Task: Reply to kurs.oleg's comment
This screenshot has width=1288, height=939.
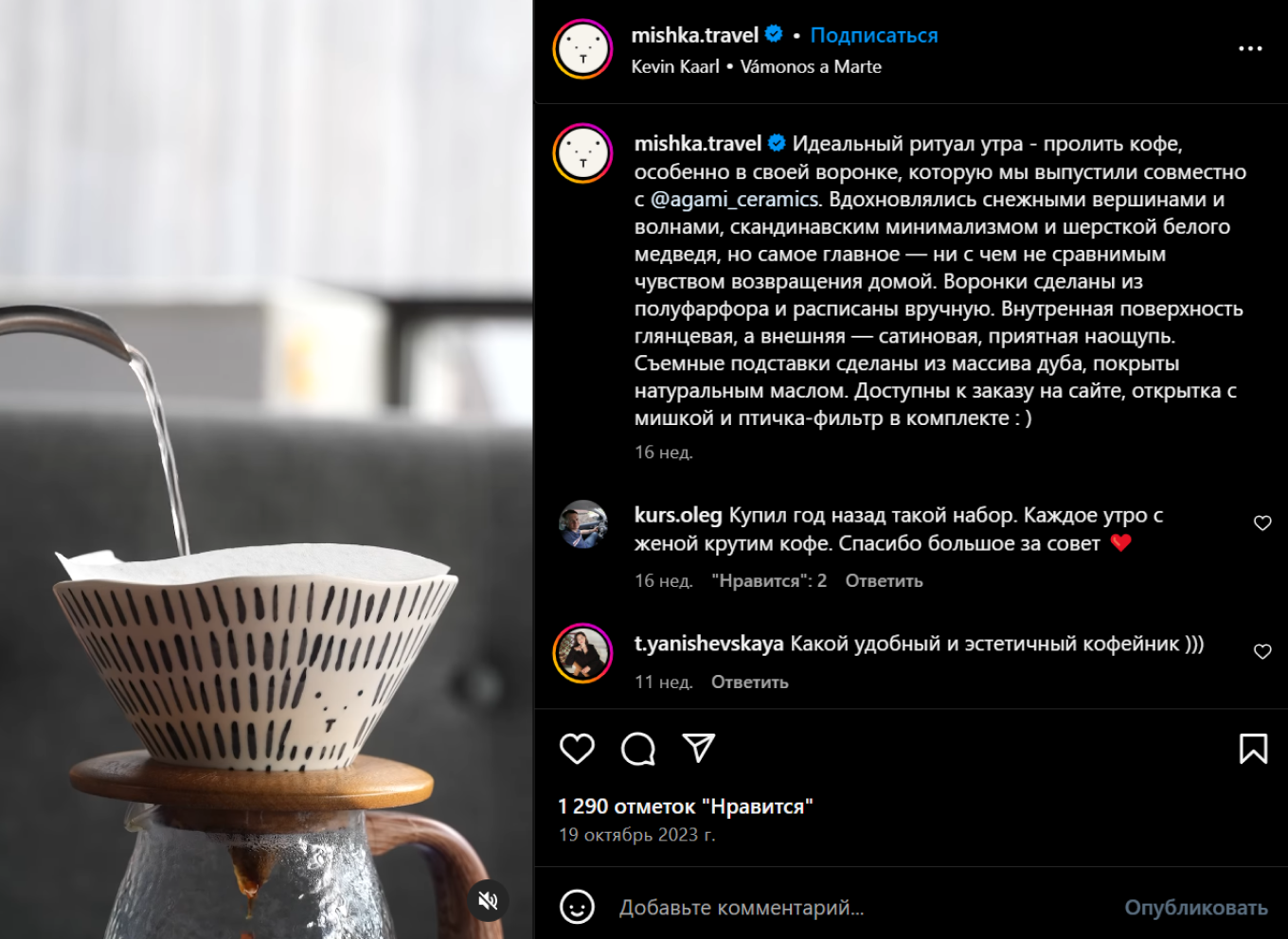Action: (884, 581)
